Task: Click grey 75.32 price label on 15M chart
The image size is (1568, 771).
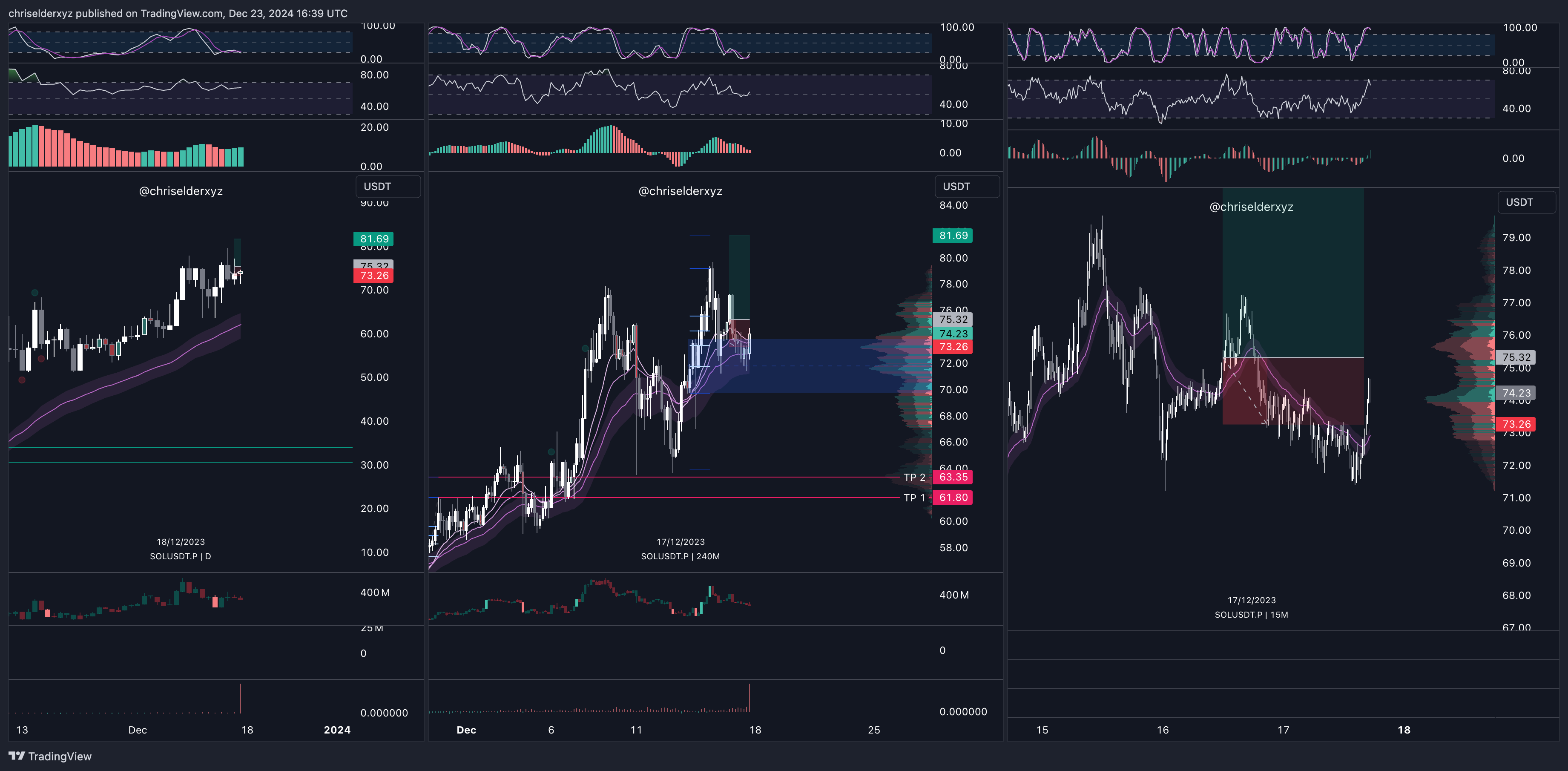Action: [x=1516, y=357]
